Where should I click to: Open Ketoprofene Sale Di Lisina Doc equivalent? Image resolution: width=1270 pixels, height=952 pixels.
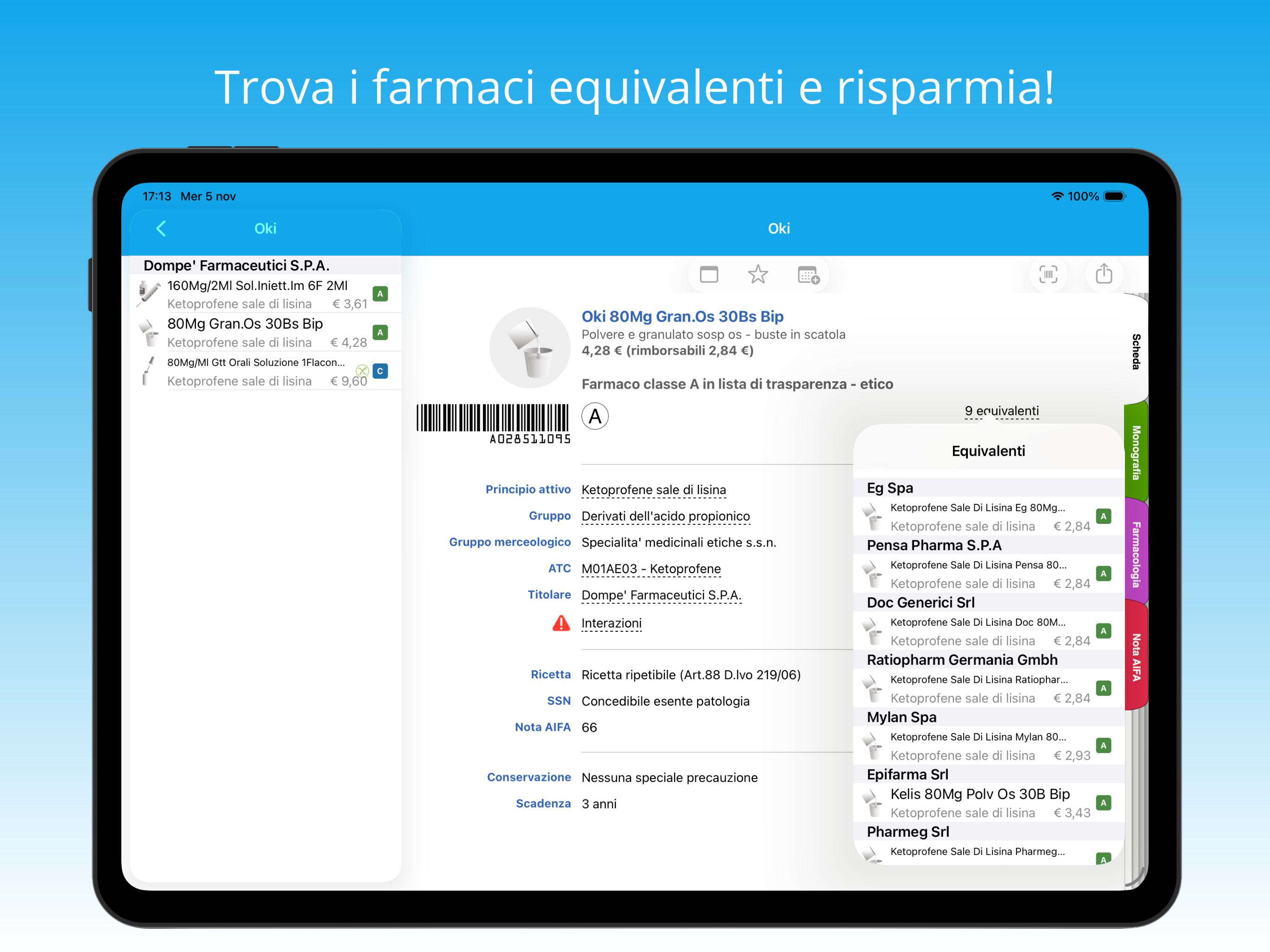click(988, 631)
